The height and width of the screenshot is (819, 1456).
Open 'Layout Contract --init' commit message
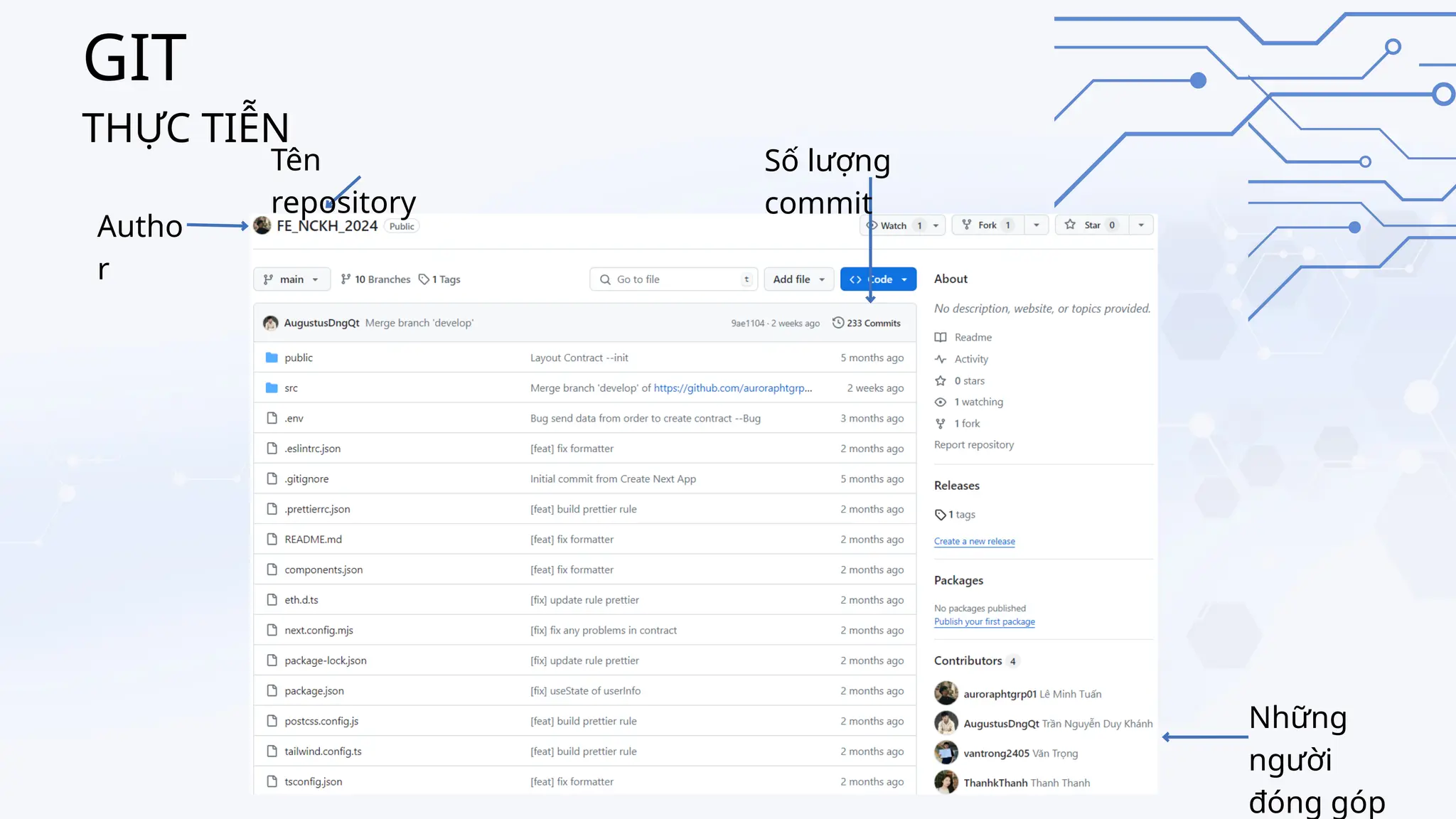[579, 358]
